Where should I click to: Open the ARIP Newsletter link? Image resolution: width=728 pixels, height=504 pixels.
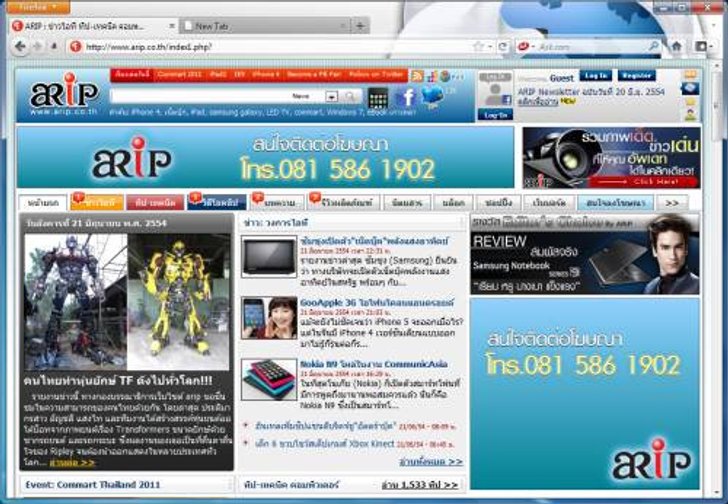coord(591,92)
